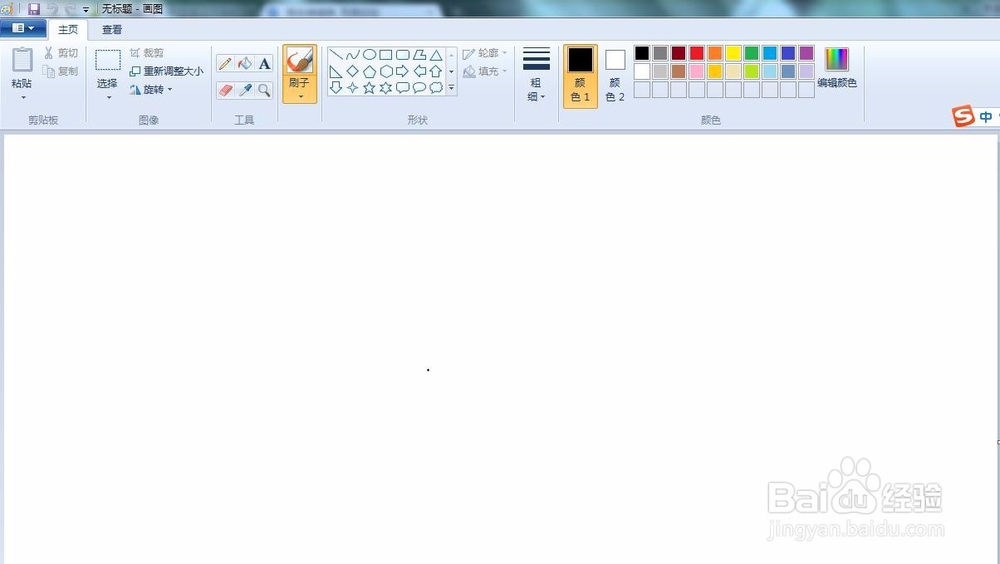Open the Customize Quick Access Toolbar arrow

pyautogui.click(x=85, y=10)
